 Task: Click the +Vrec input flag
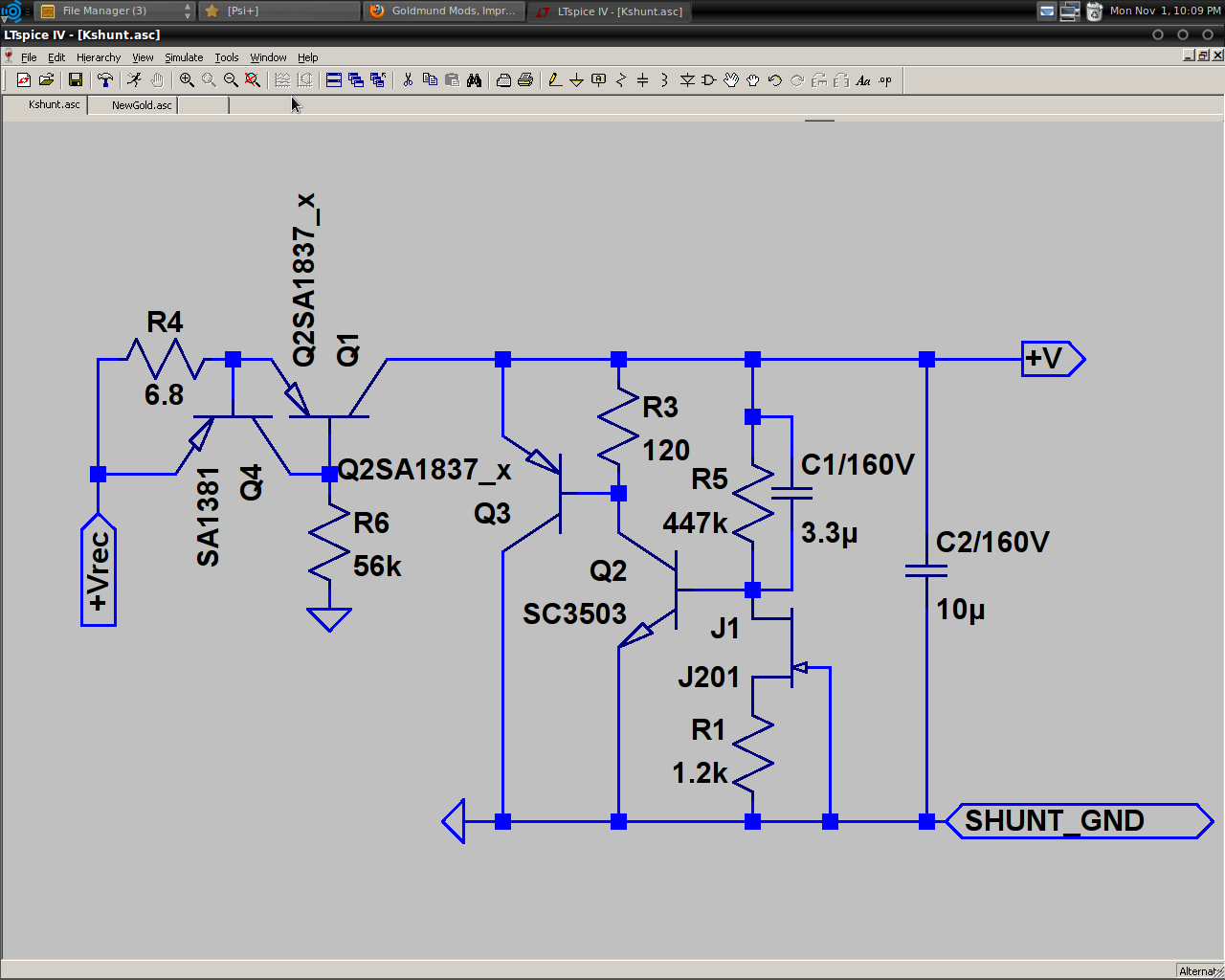click(x=99, y=570)
